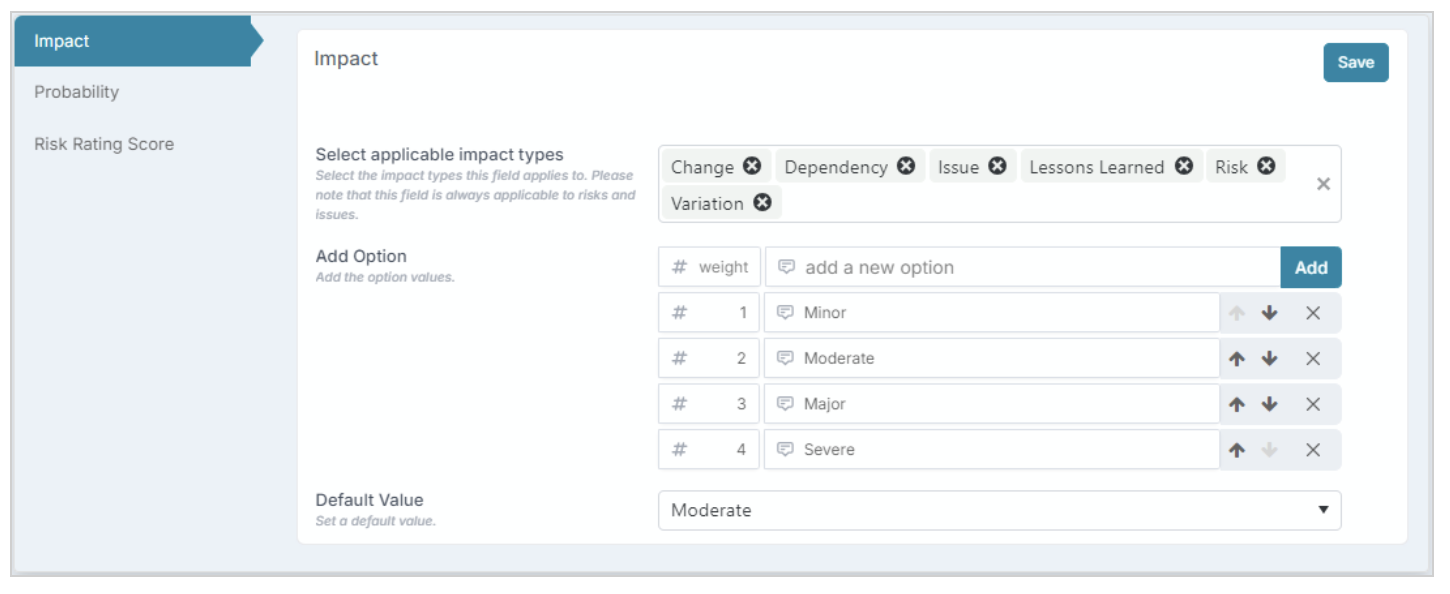Remove the Lessons Learned tag
This screenshot has width=1450, height=594.
pos(1184,167)
